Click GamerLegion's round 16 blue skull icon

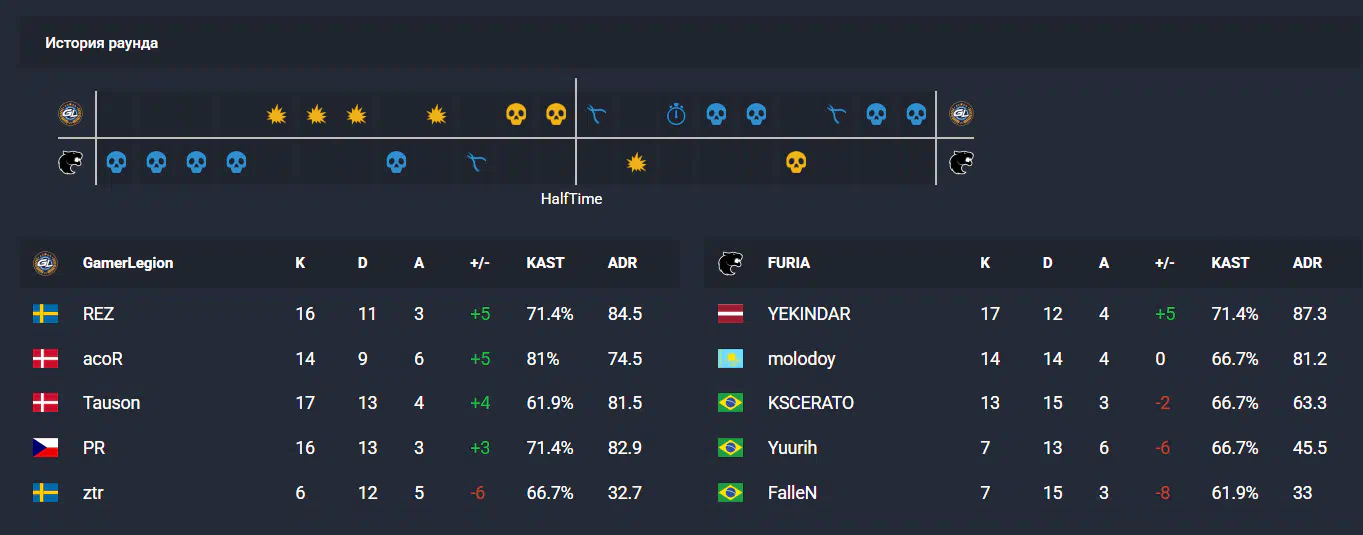716,114
